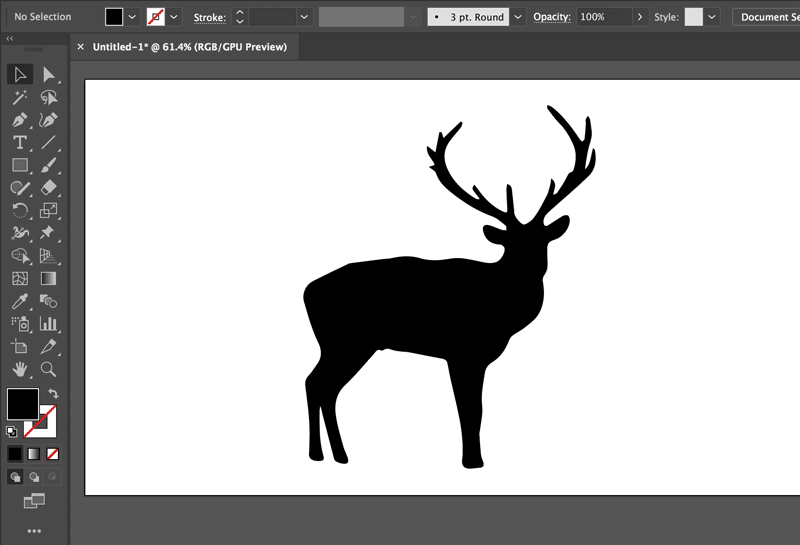The height and width of the screenshot is (545, 800).
Task: Select the Magic Wand tool
Action: point(19,97)
